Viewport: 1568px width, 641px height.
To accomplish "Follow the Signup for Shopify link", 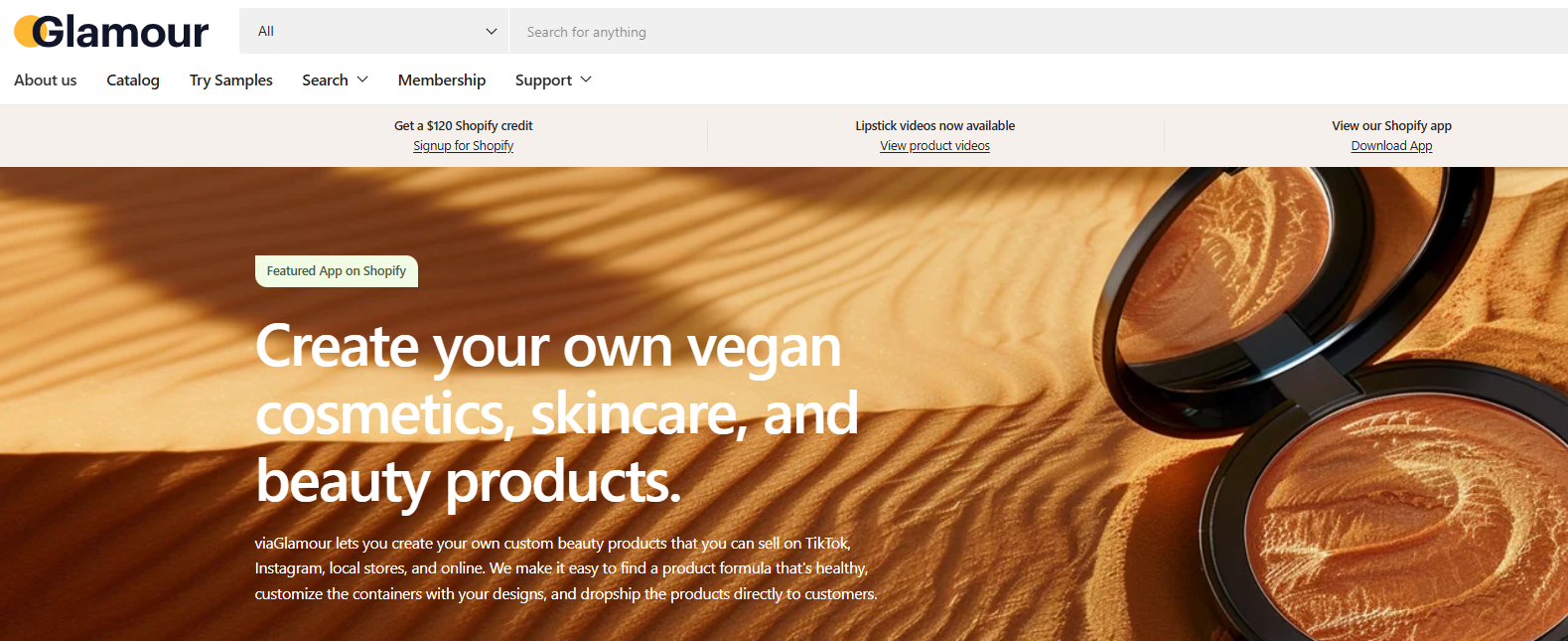I will (x=464, y=146).
